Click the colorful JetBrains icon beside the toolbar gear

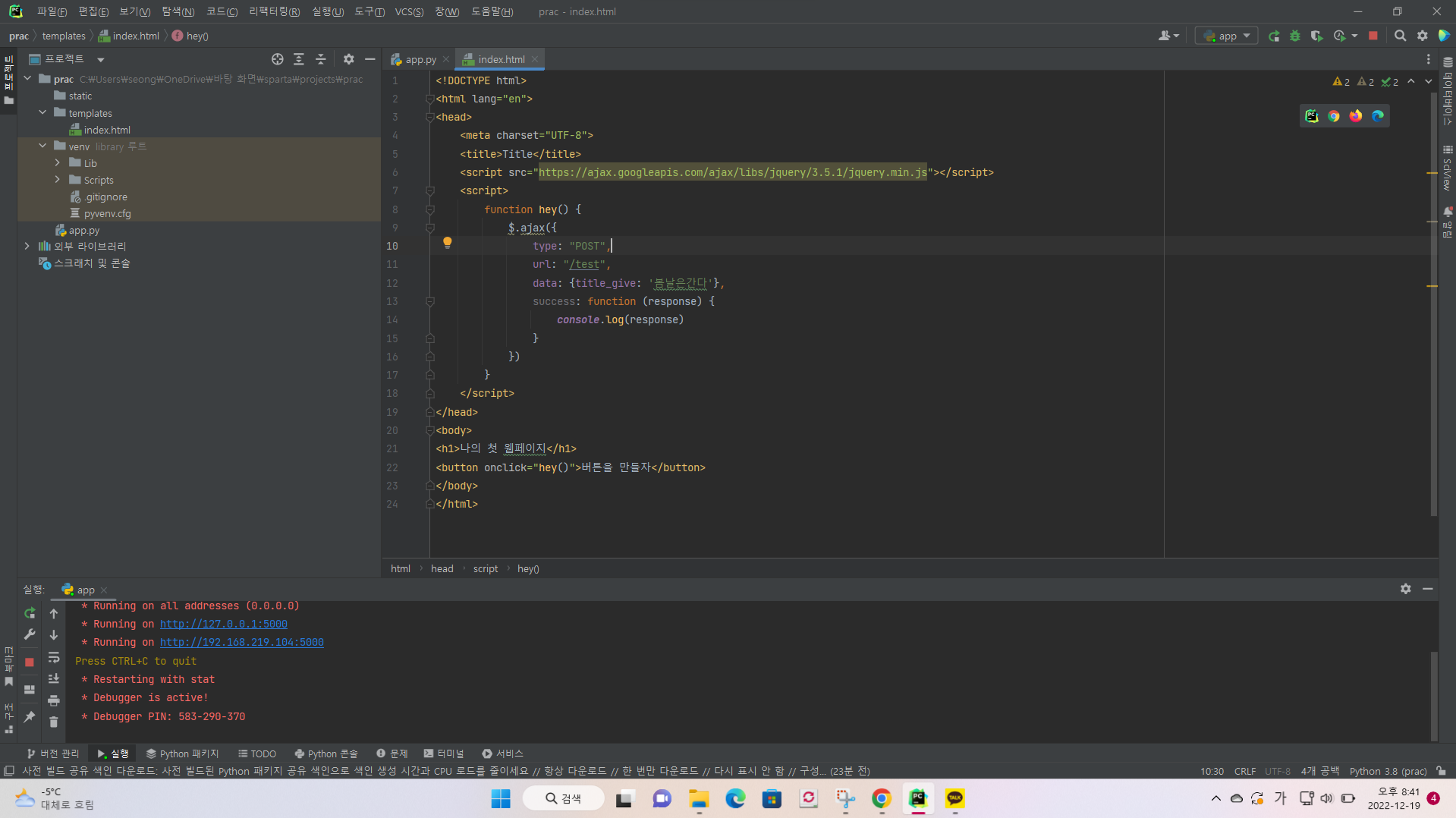[1444, 36]
